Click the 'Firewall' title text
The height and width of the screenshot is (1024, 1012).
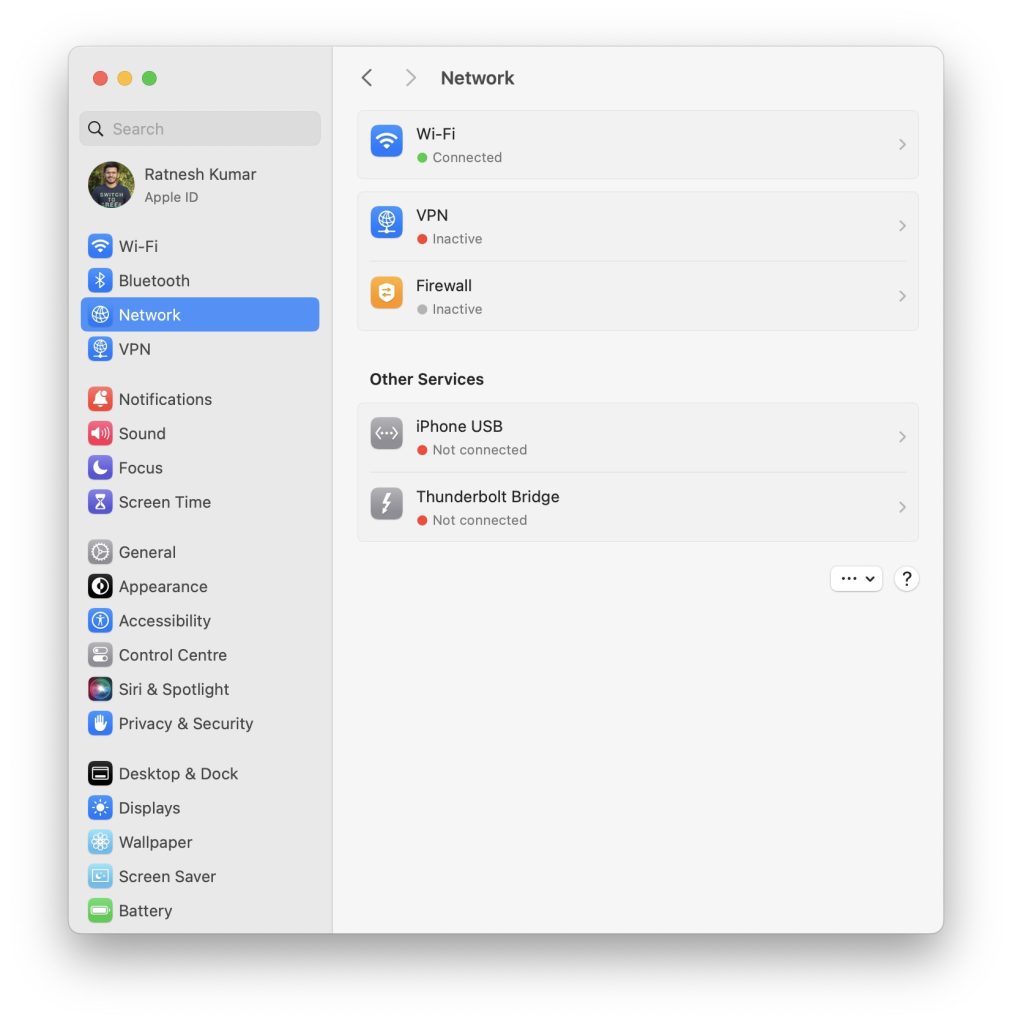(x=444, y=286)
